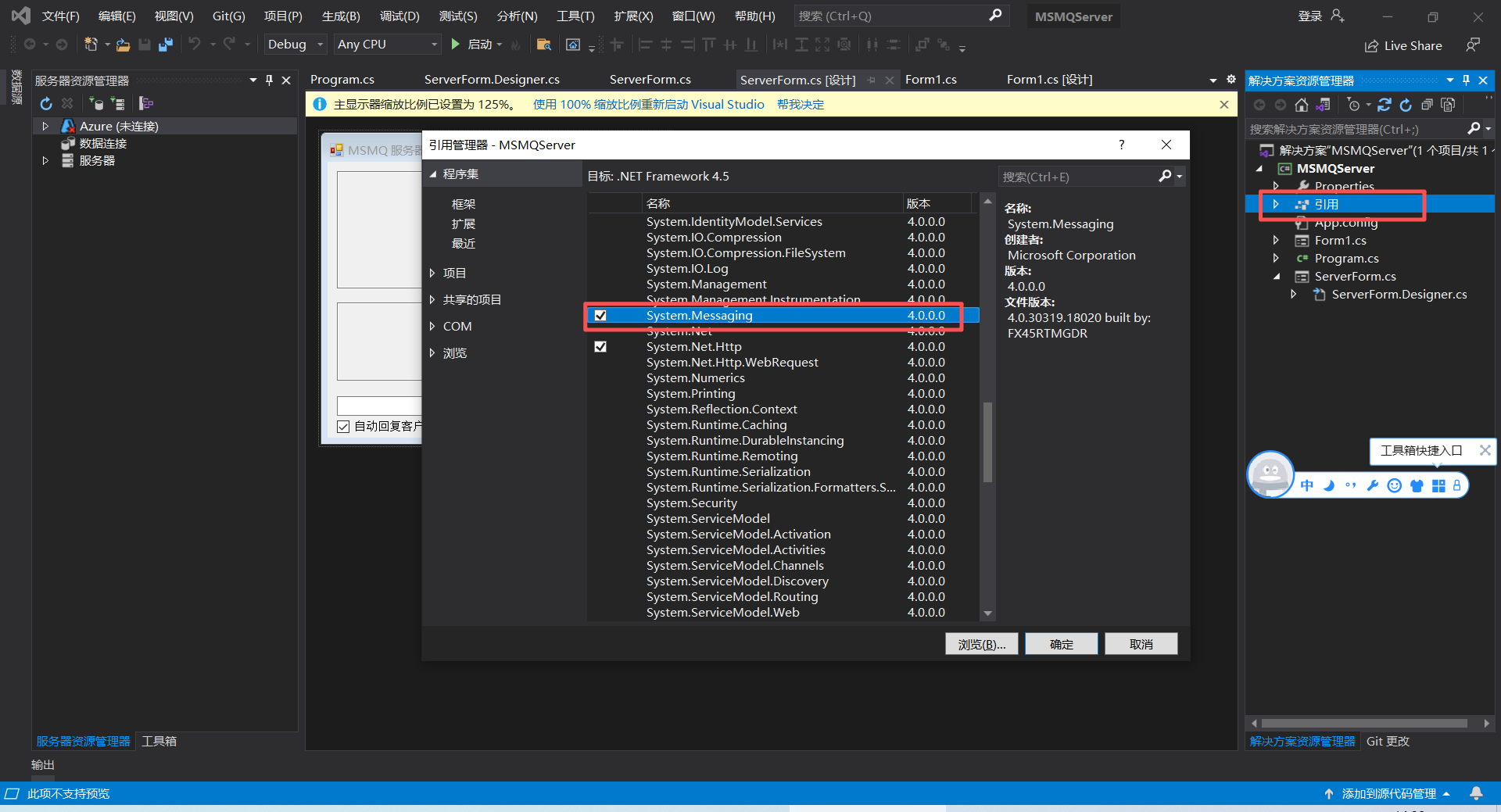Switch to the ServerForm.Designer.cs tab
The height and width of the screenshot is (812, 1501).
tap(492, 80)
